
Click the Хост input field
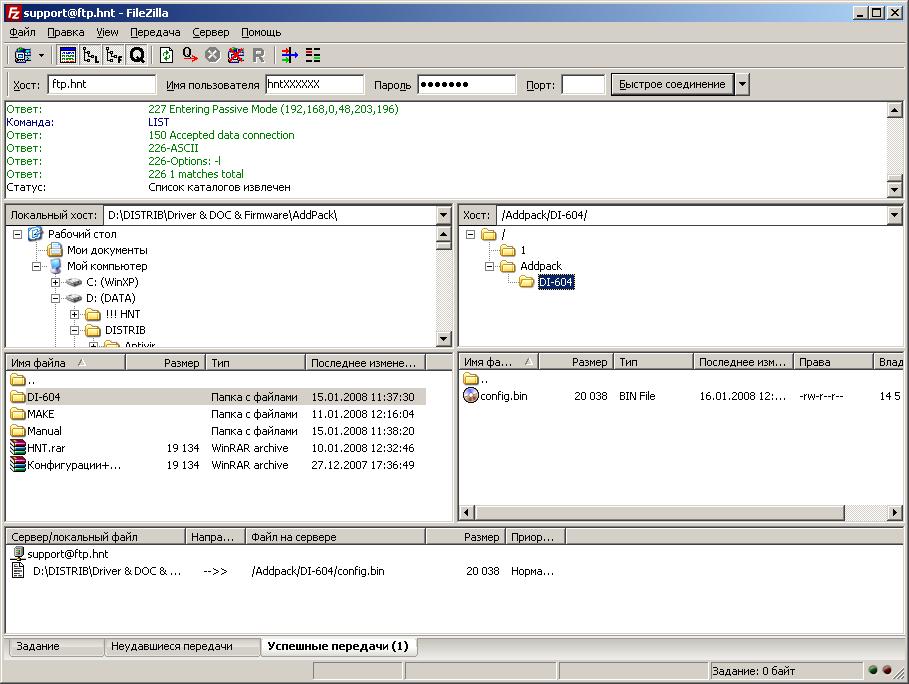(101, 85)
